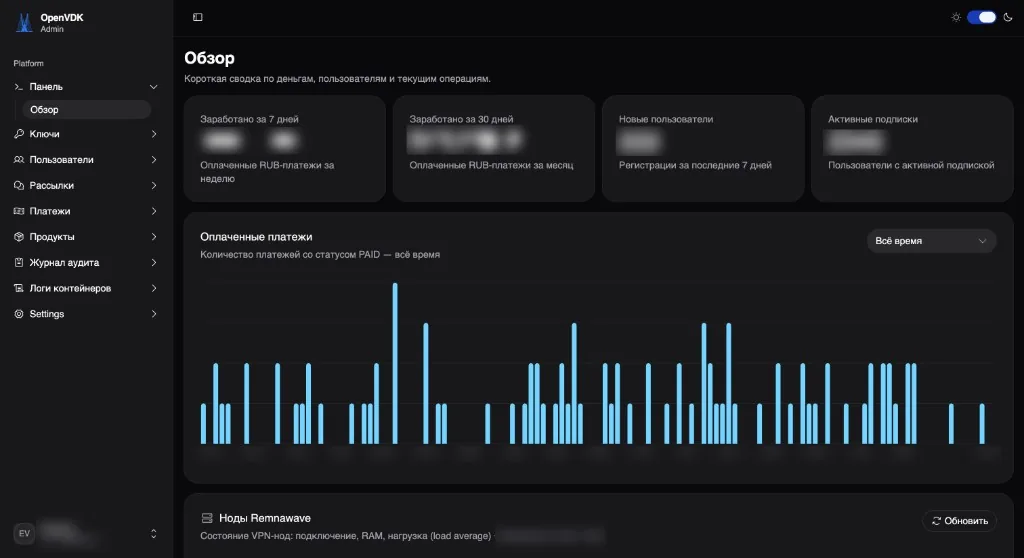
Task: Click the tallest bar in payments chart
Action: [395, 363]
